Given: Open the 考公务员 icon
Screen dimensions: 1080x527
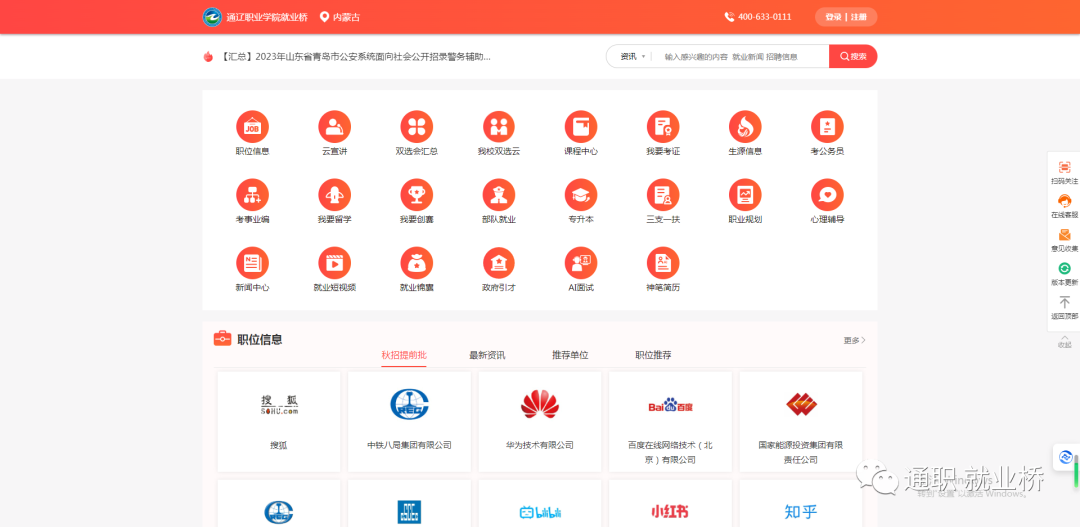Looking at the screenshot, I should (827, 127).
